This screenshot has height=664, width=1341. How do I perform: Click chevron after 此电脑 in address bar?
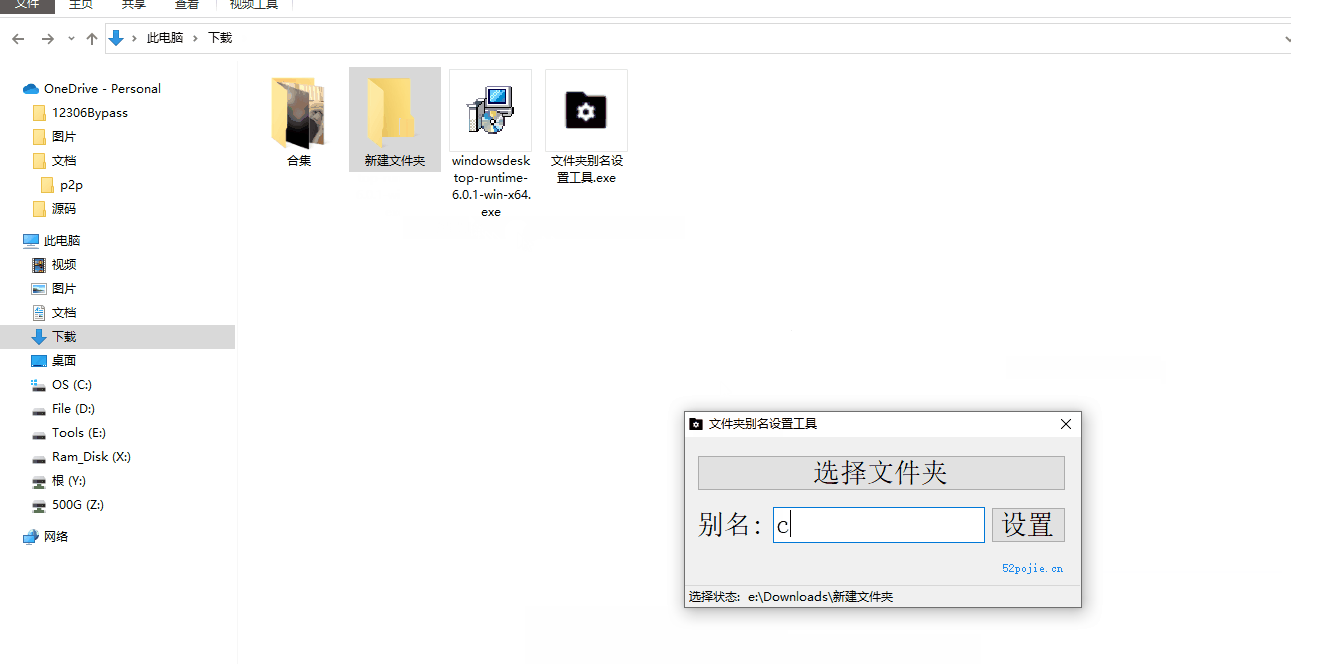(196, 38)
